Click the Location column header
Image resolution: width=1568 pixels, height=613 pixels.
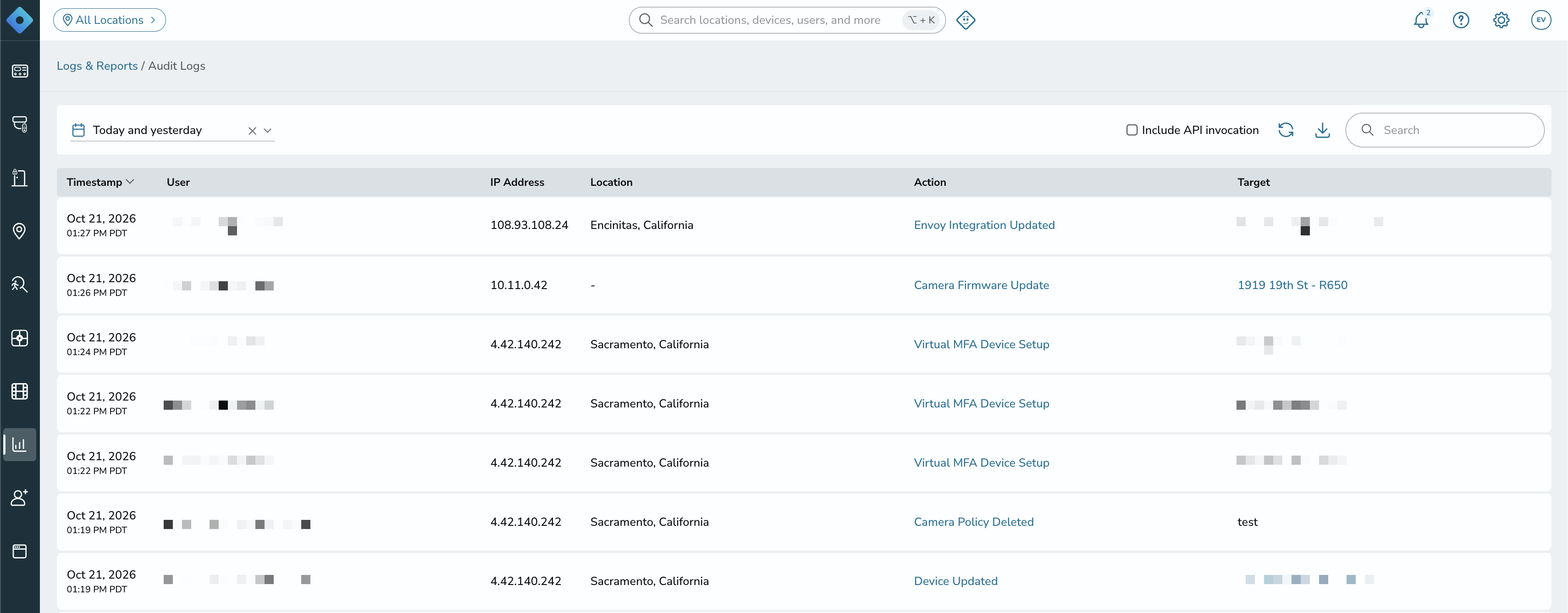click(611, 182)
